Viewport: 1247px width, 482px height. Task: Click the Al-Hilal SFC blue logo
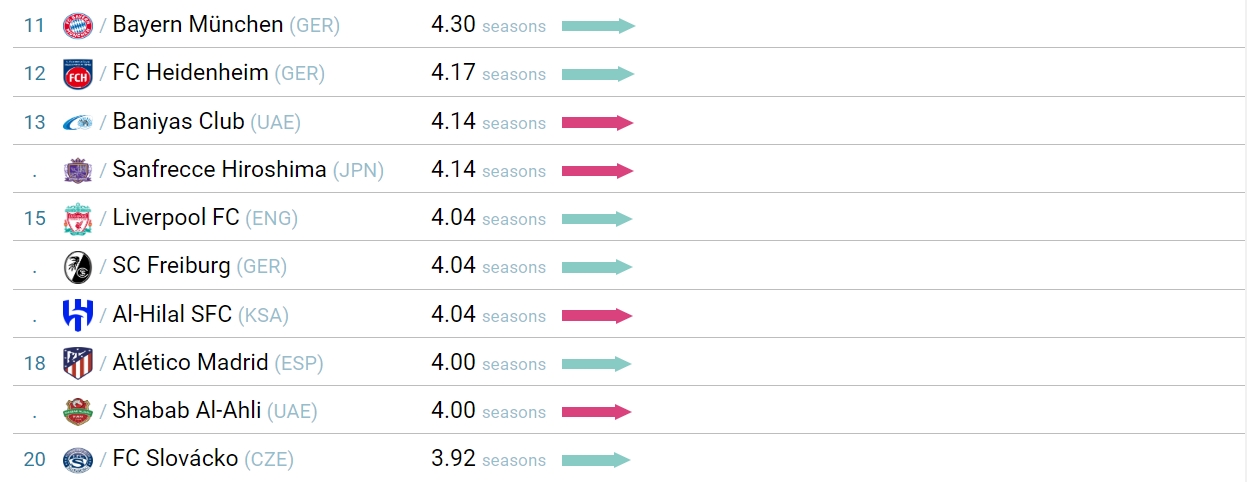pos(77,315)
